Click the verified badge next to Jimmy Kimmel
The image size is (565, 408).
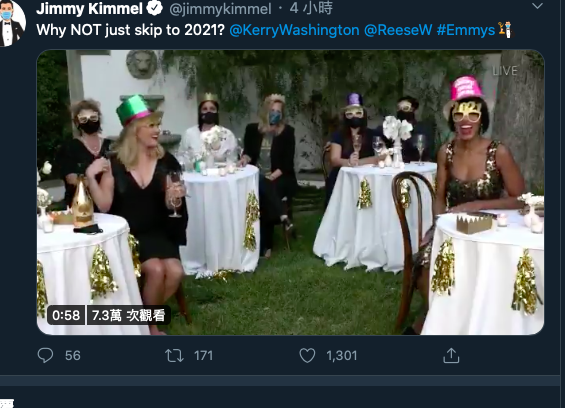tap(155, 8)
